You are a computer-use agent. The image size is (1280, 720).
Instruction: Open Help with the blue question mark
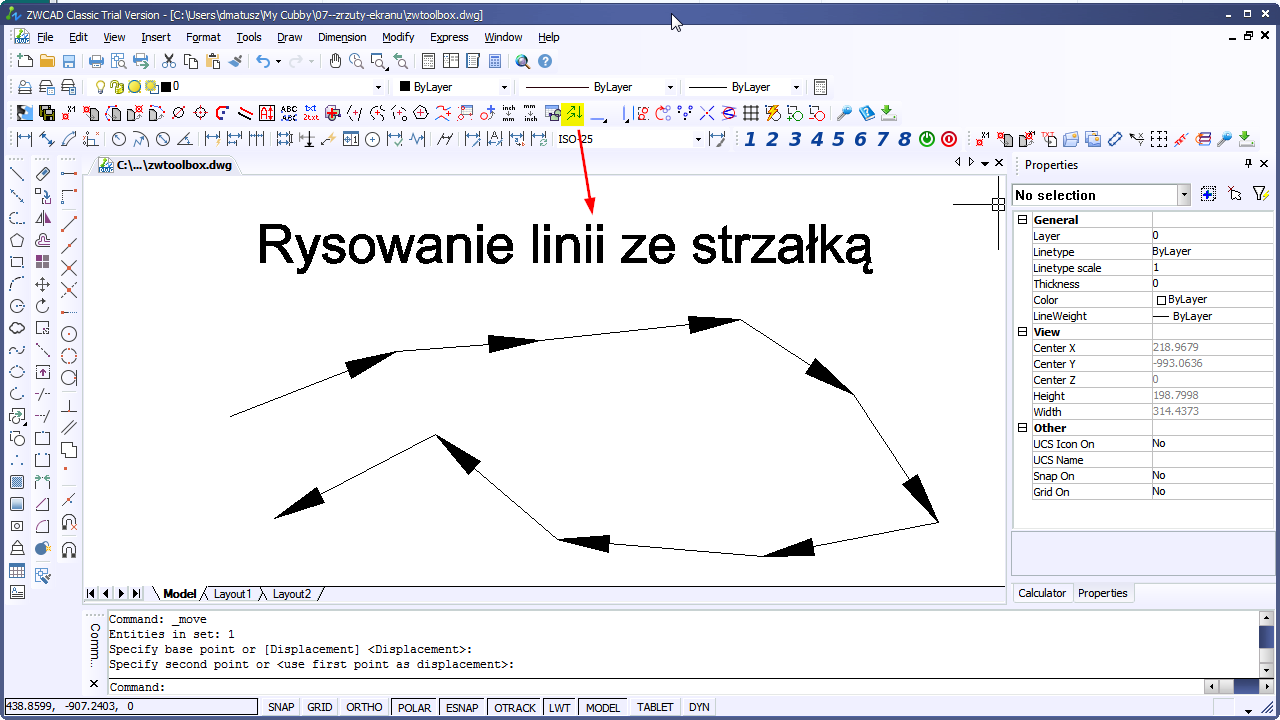(545, 61)
